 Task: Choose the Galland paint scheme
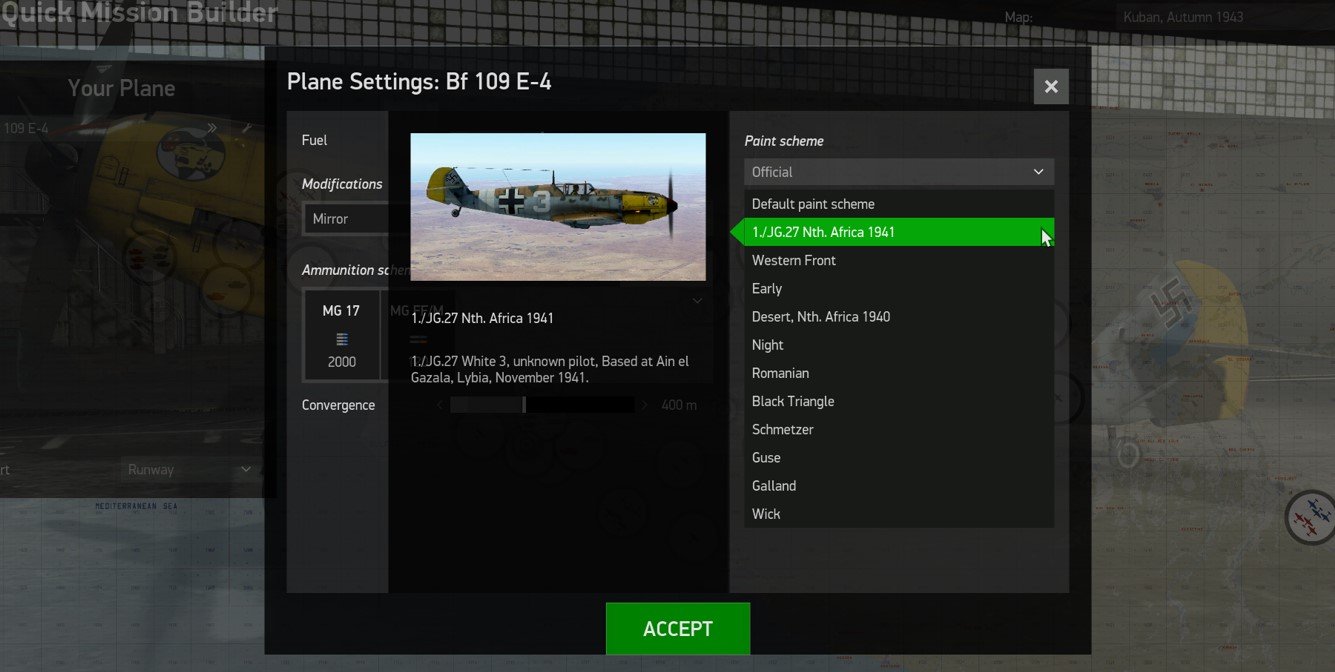(x=899, y=485)
